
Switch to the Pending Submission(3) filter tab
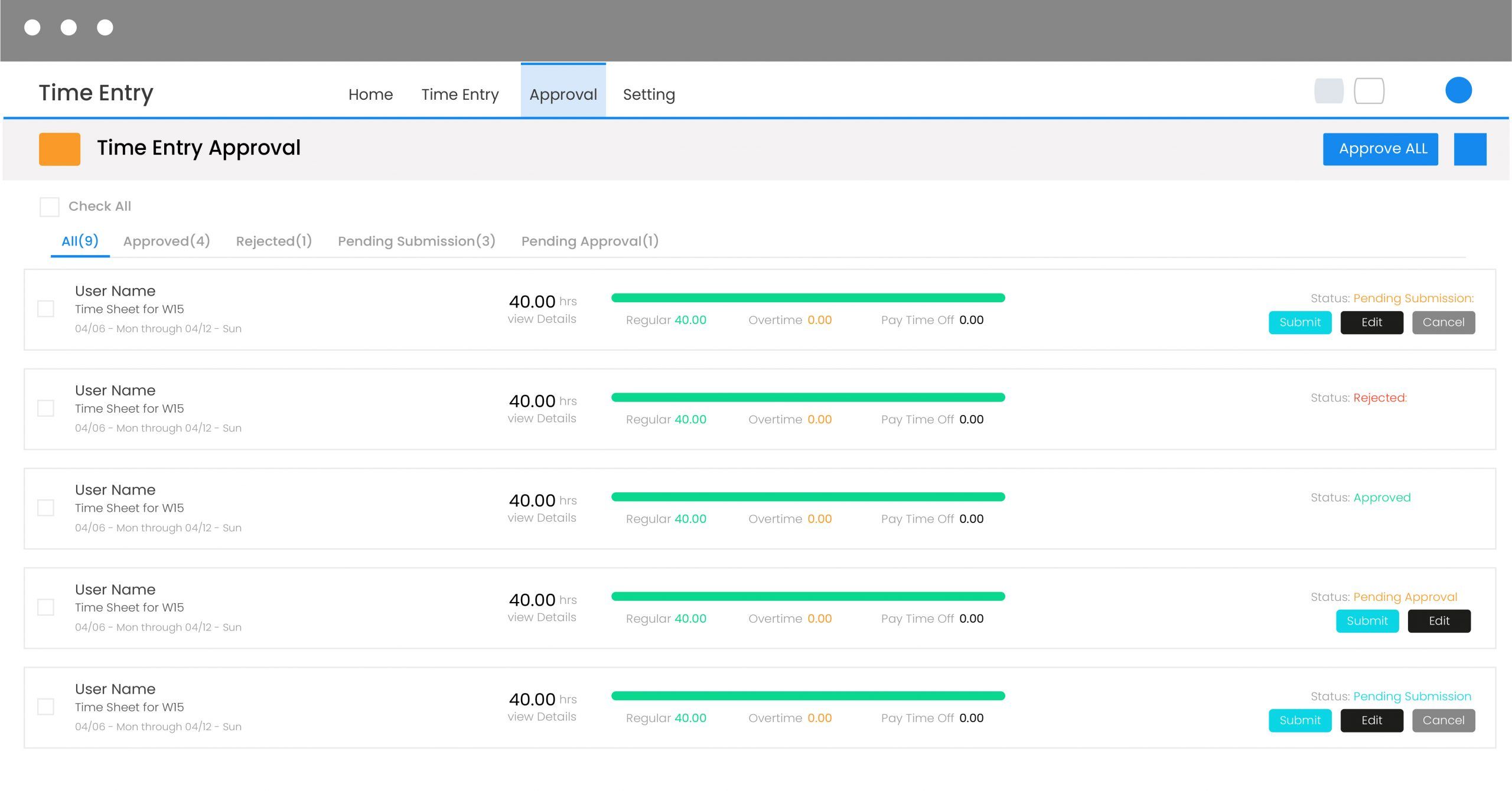pyautogui.click(x=416, y=241)
